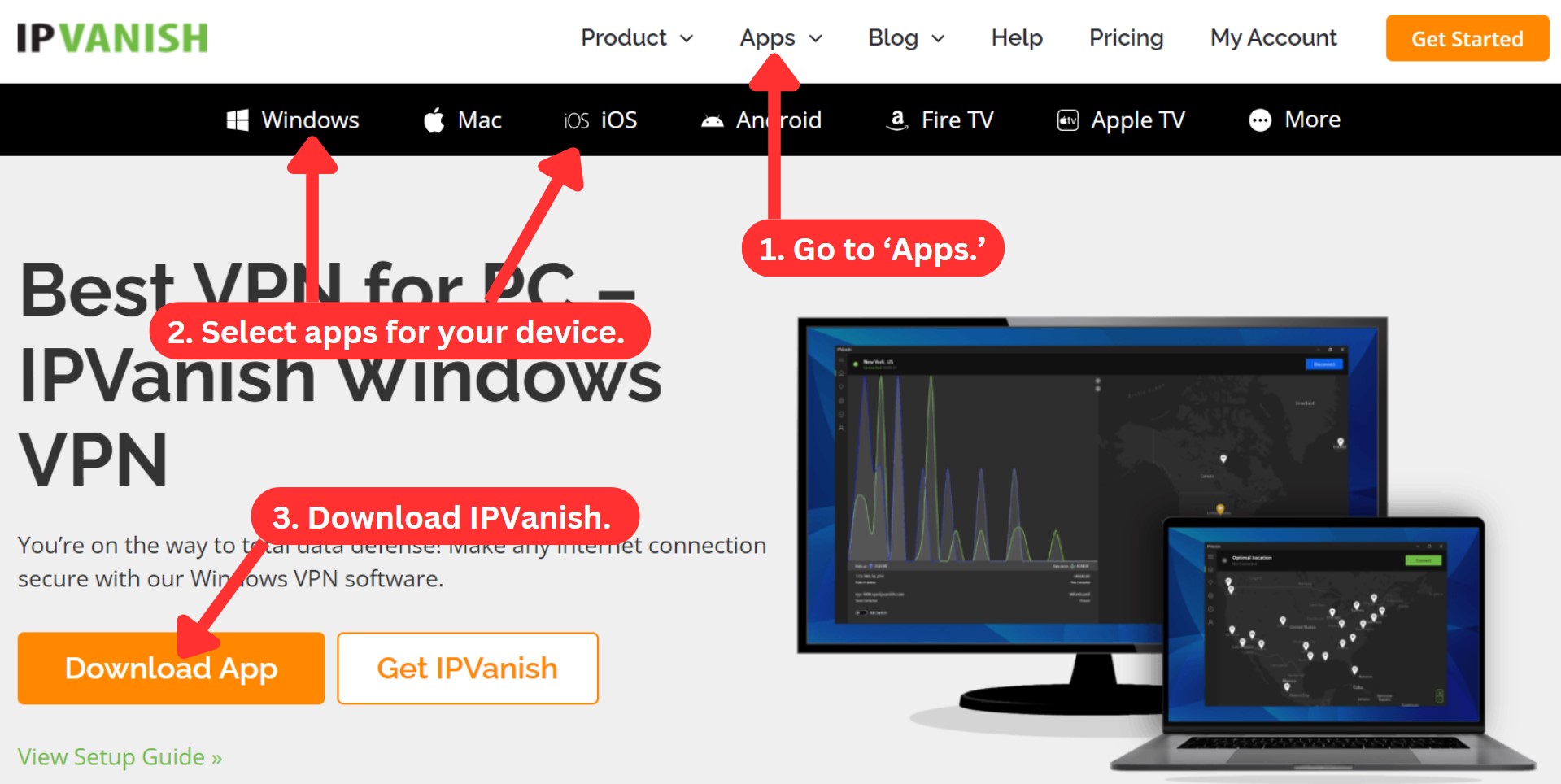Click the IPVanish logo

point(112,38)
